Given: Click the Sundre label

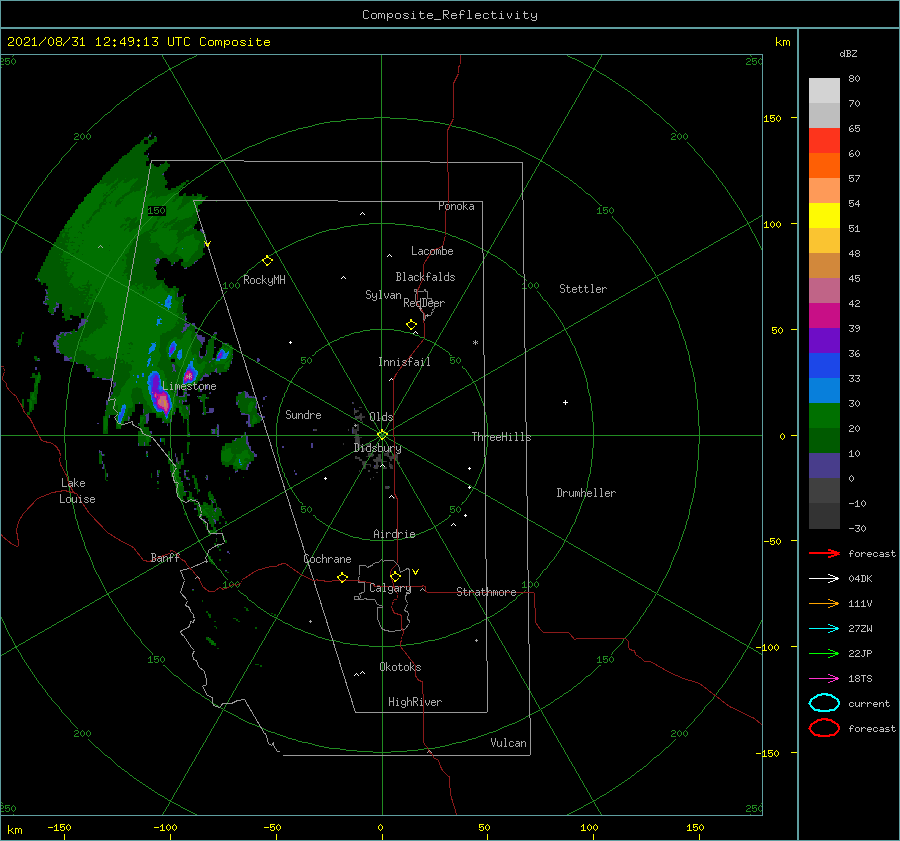Looking at the screenshot, I should pyautogui.click(x=304, y=415).
